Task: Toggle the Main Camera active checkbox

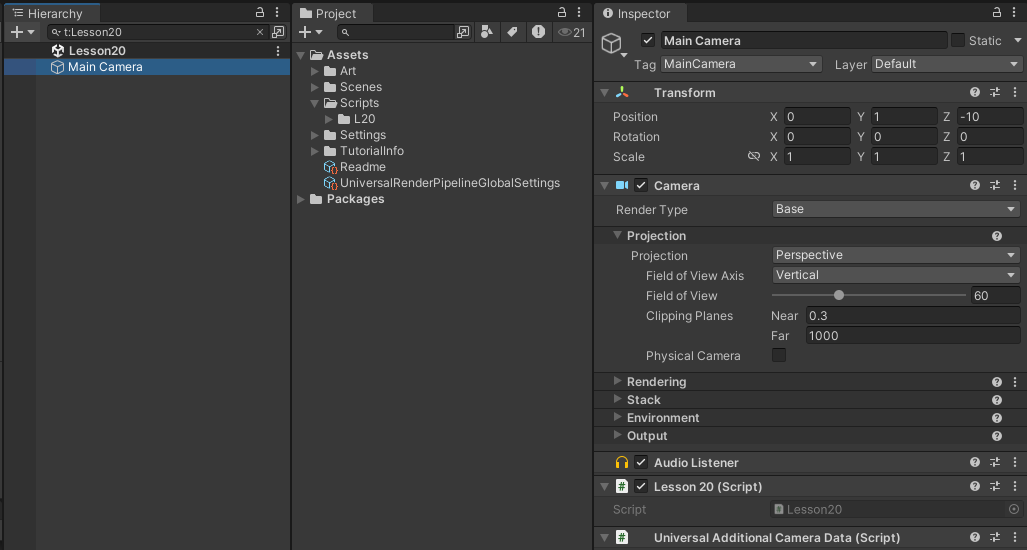Action: pos(648,41)
